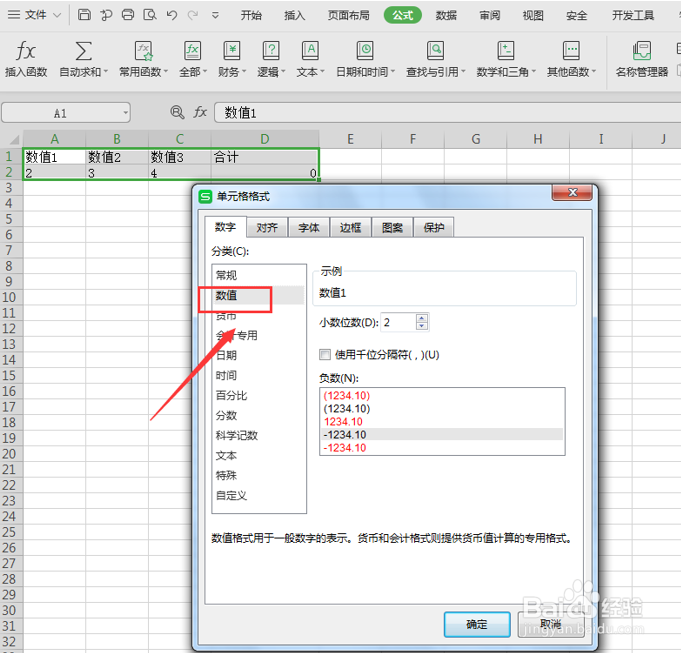Click the Logical functions icon (逻辑)
Viewport: 681px width, 653px height.
pyautogui.click(x=271, y=51)
